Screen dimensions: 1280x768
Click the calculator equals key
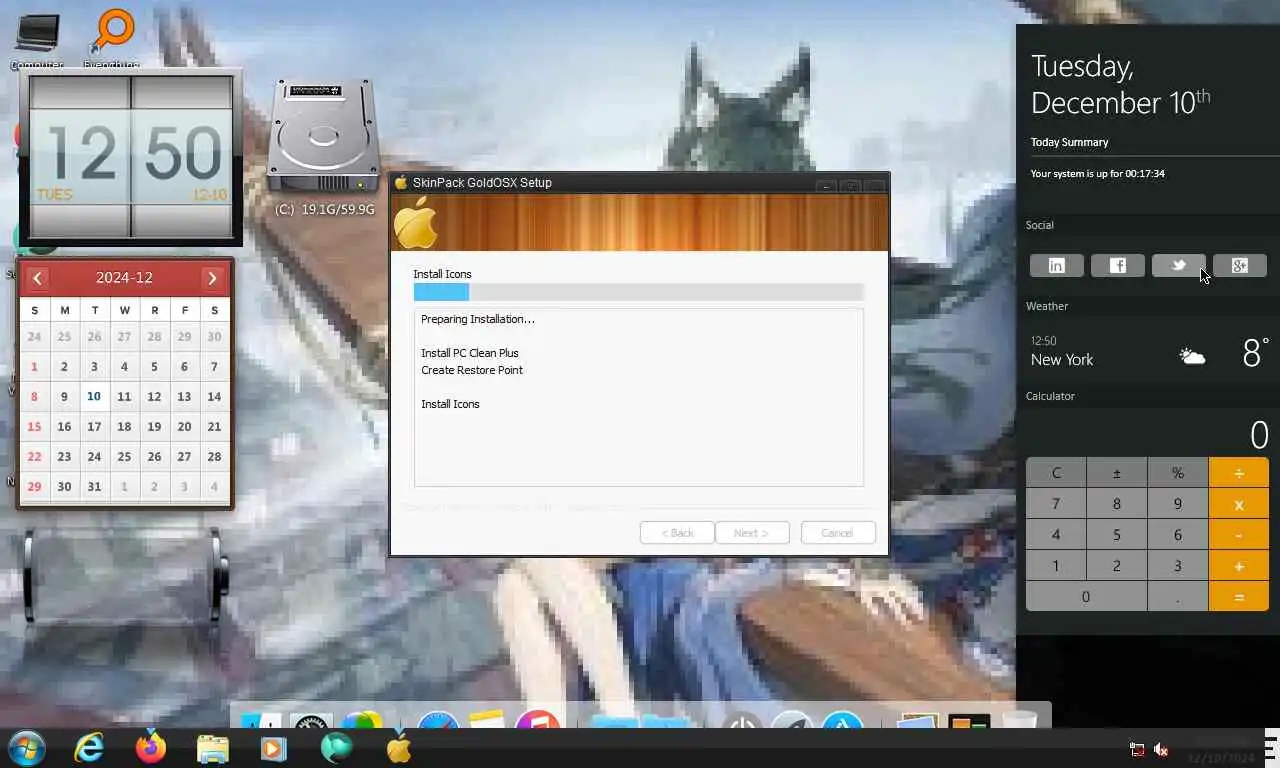[x=1239, y=597]
